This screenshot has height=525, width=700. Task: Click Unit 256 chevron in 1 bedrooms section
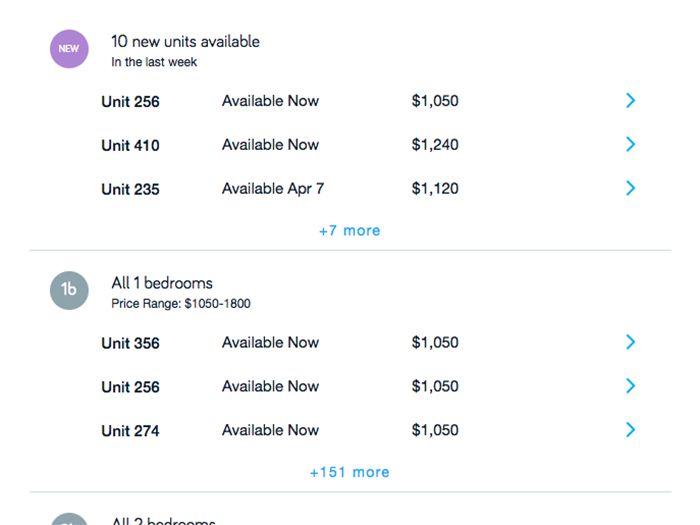point(630,386)
